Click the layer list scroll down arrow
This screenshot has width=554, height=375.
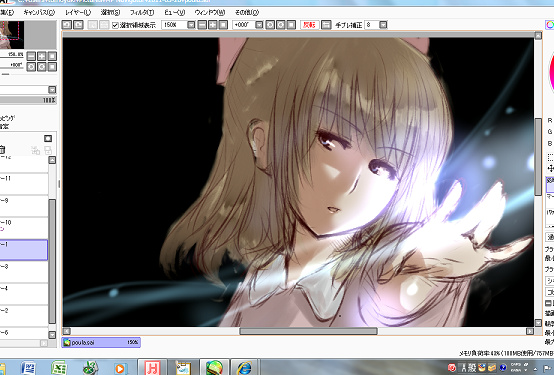[52, 335]
